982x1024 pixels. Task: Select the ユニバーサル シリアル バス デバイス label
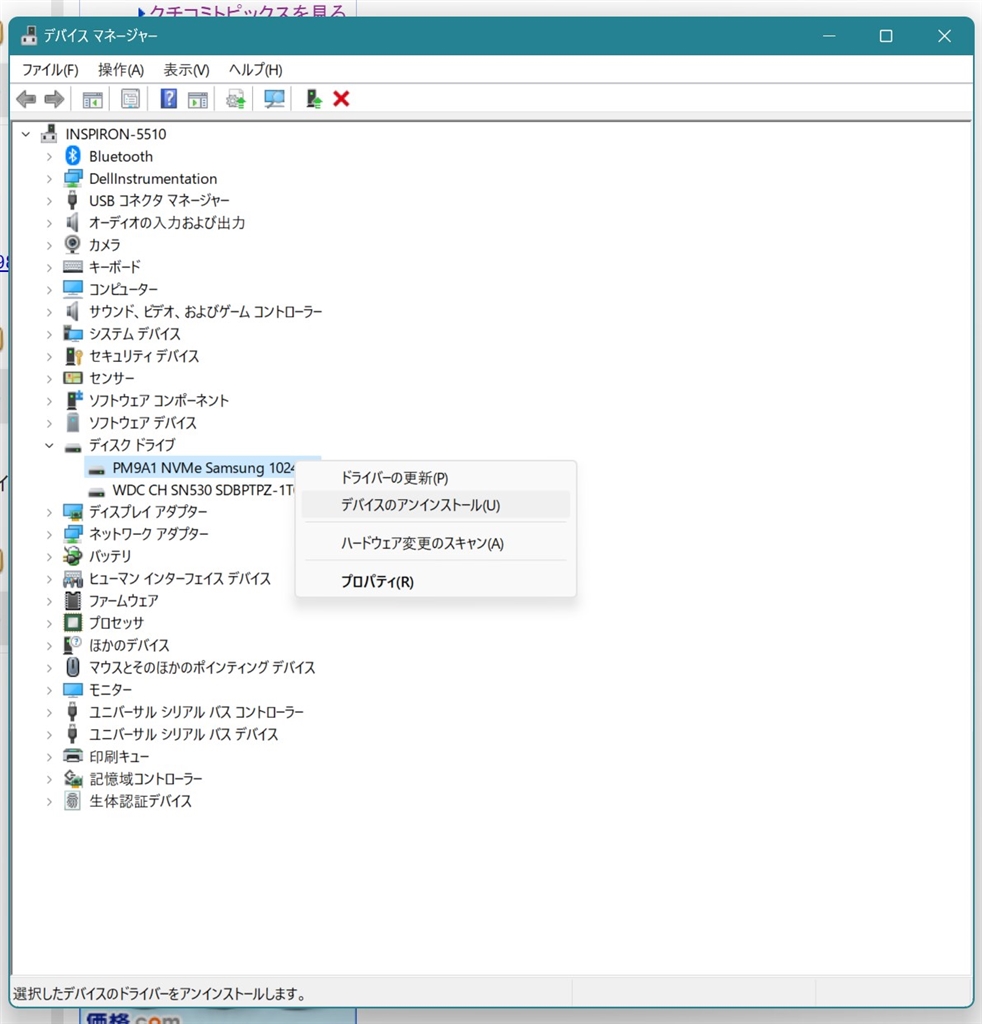[x=183, y=734]
